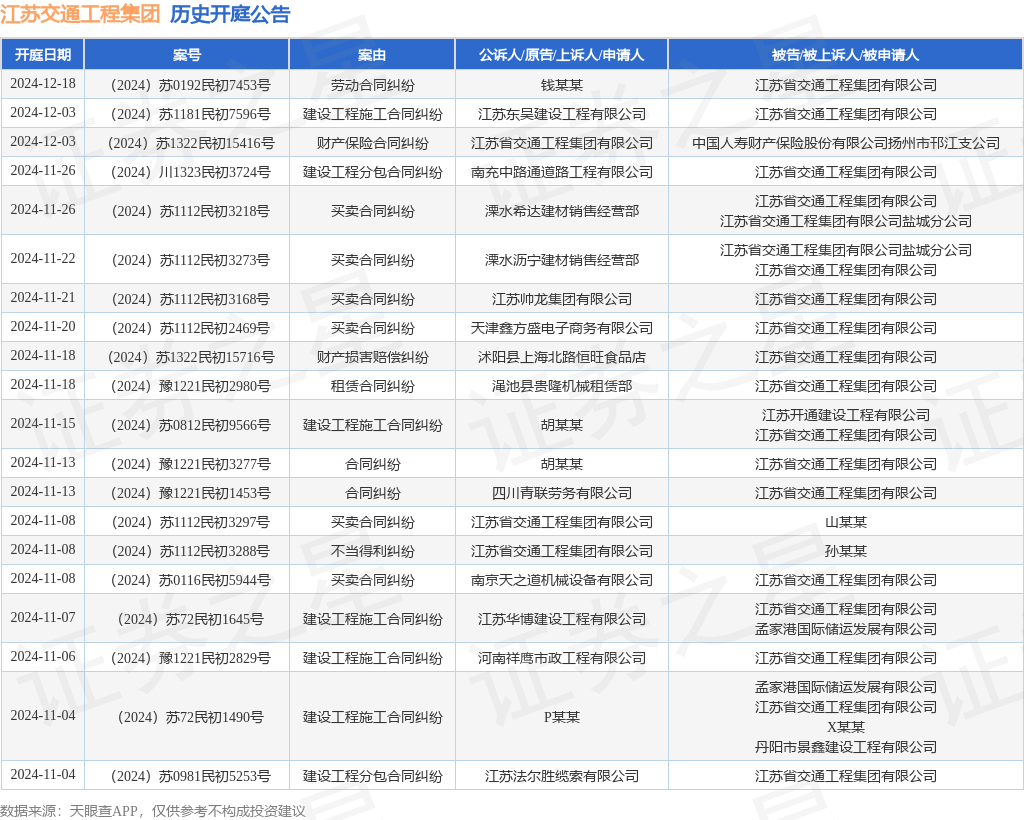Click the heading 历史开庭公告
Screen dimensions: 1024x820
[x=230, y=14]
